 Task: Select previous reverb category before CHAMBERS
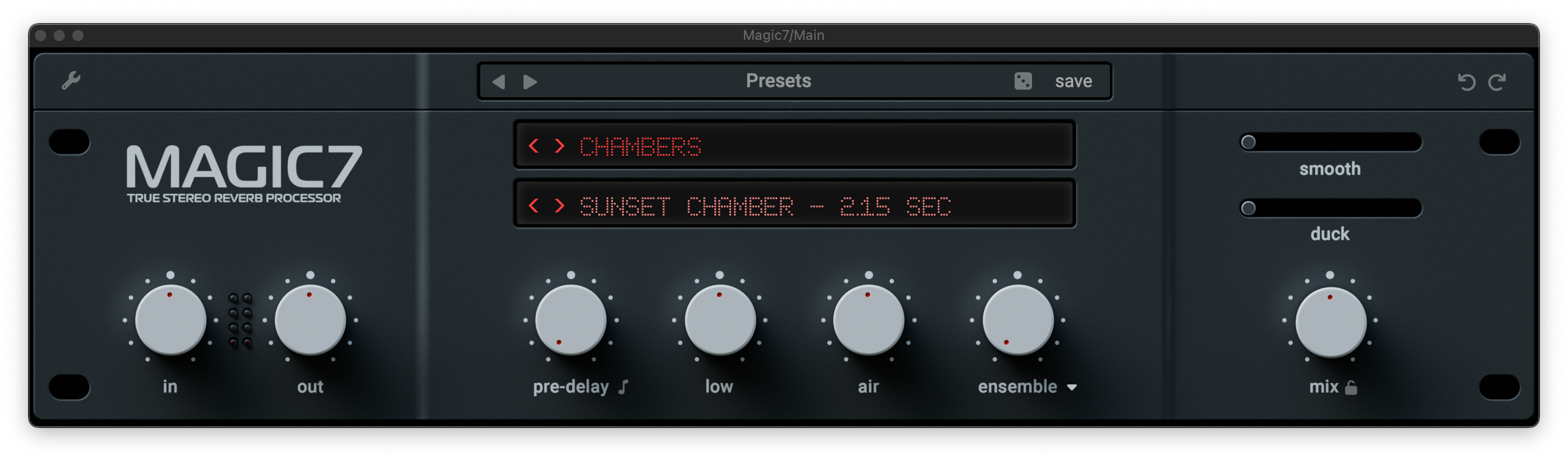pyautogui.click(x=533, y=146)
